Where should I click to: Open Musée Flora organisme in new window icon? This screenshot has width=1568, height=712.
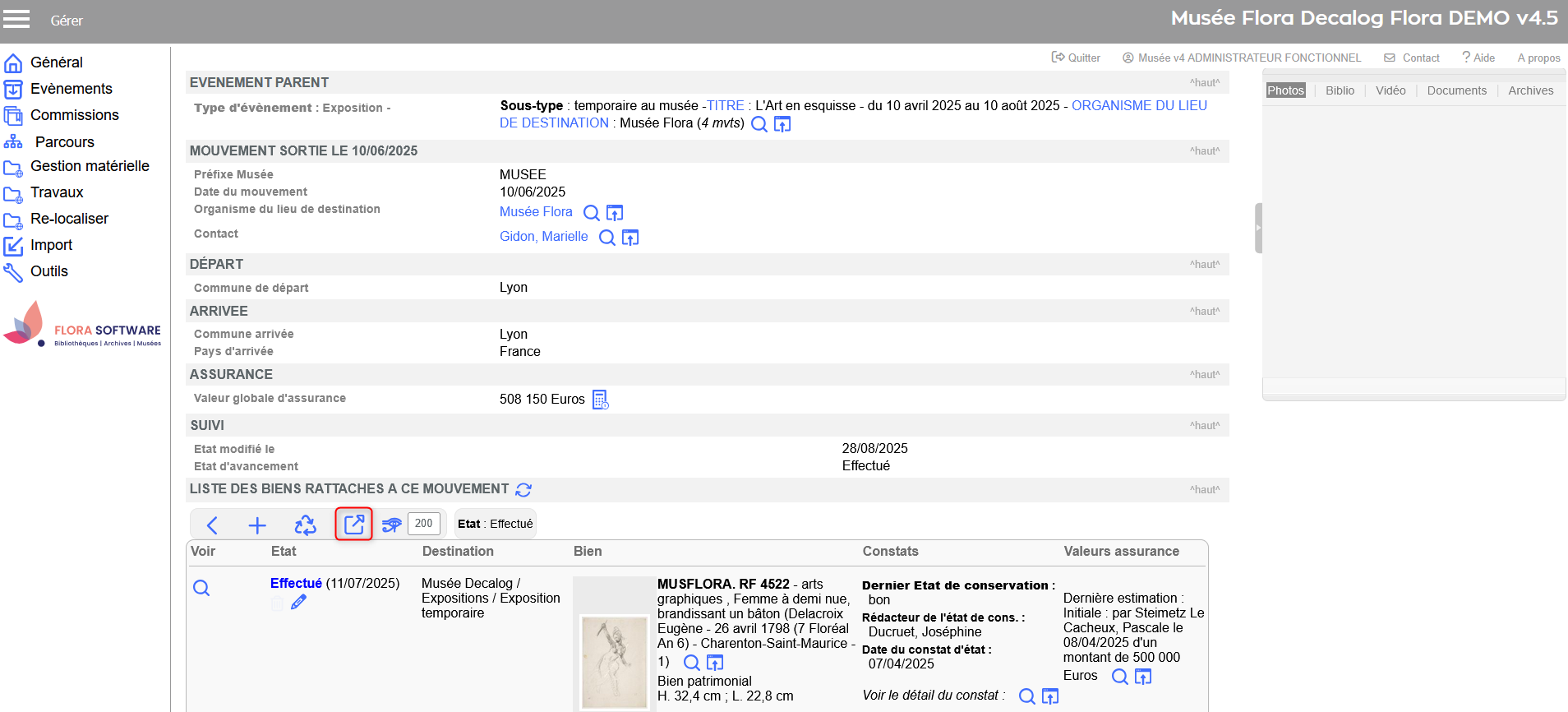615,213
